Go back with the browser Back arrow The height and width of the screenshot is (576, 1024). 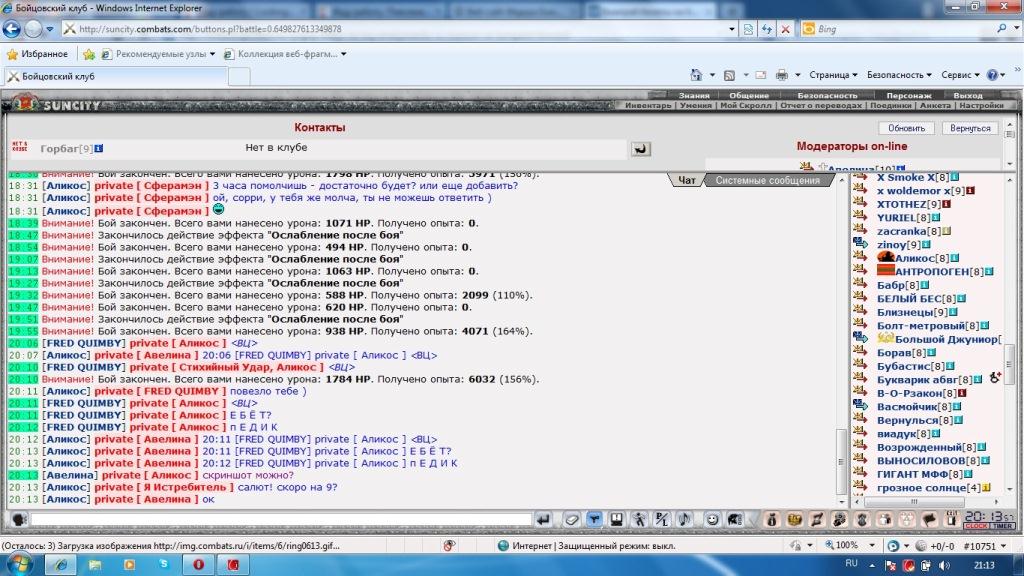pyautogui.click(x=12, y=29)
